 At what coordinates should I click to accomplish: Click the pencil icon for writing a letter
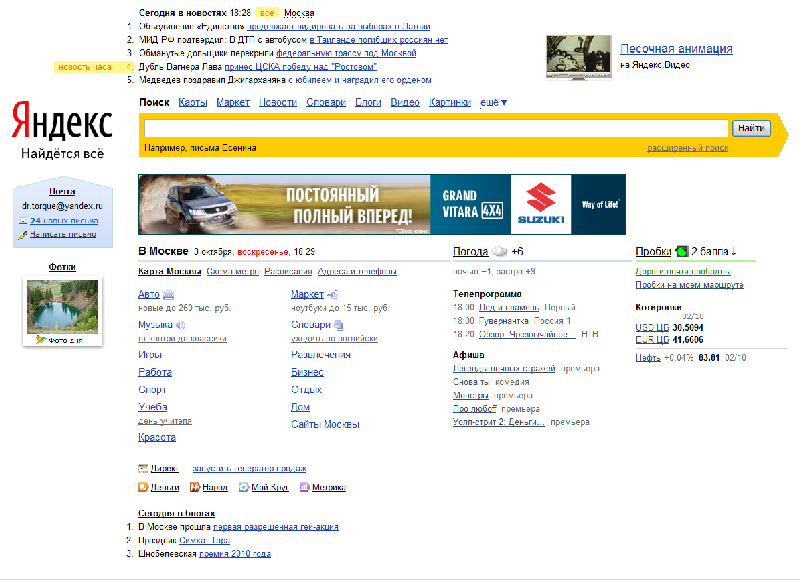point(22,235)
